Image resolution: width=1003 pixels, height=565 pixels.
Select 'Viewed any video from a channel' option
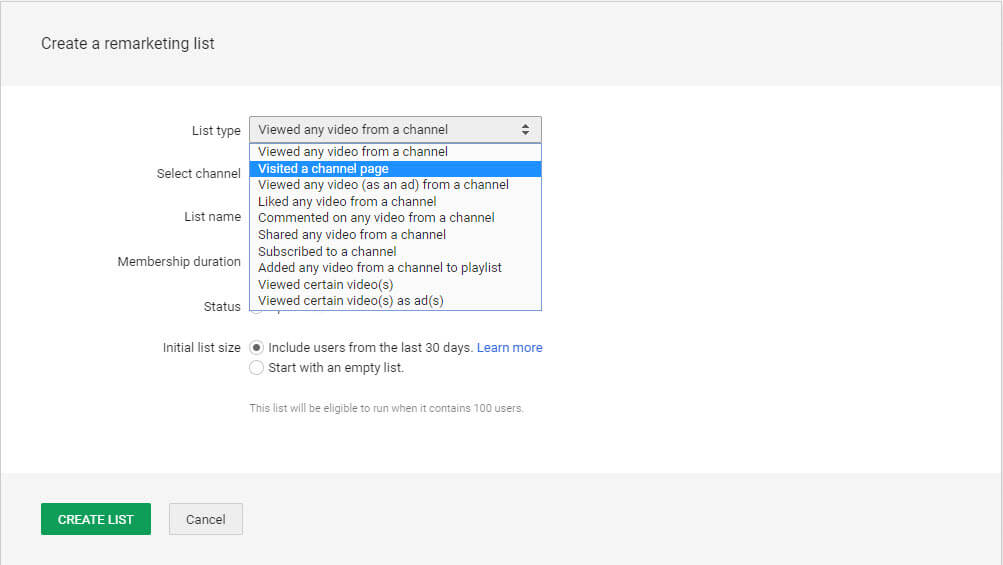[353, 152]
